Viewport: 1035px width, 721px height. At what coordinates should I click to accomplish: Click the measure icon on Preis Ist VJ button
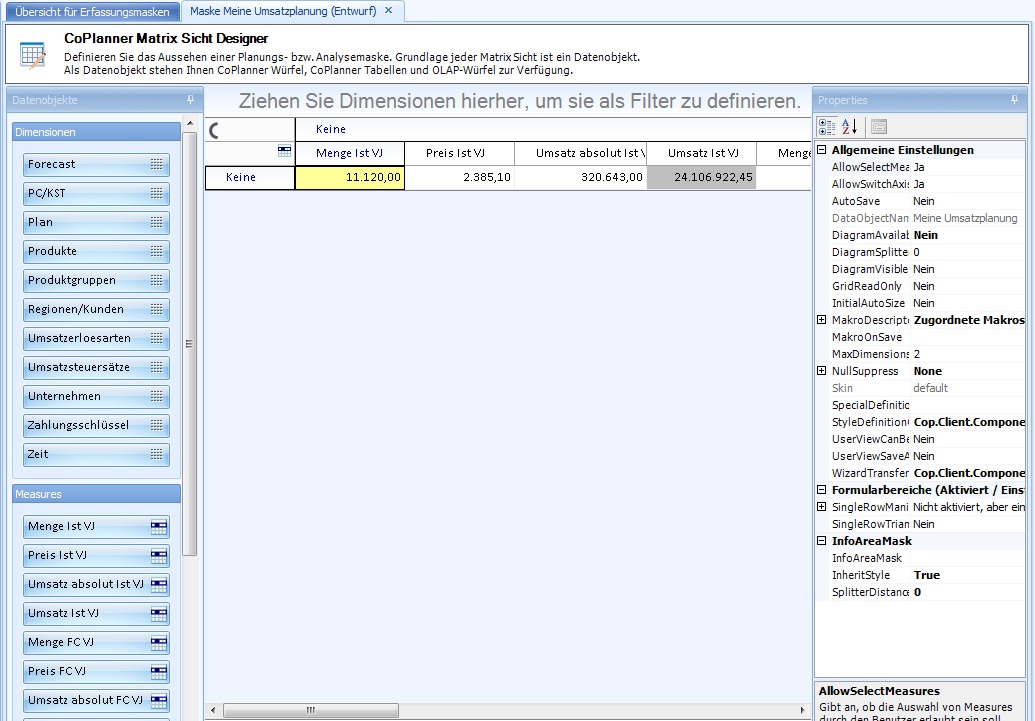tap(159, 556)
